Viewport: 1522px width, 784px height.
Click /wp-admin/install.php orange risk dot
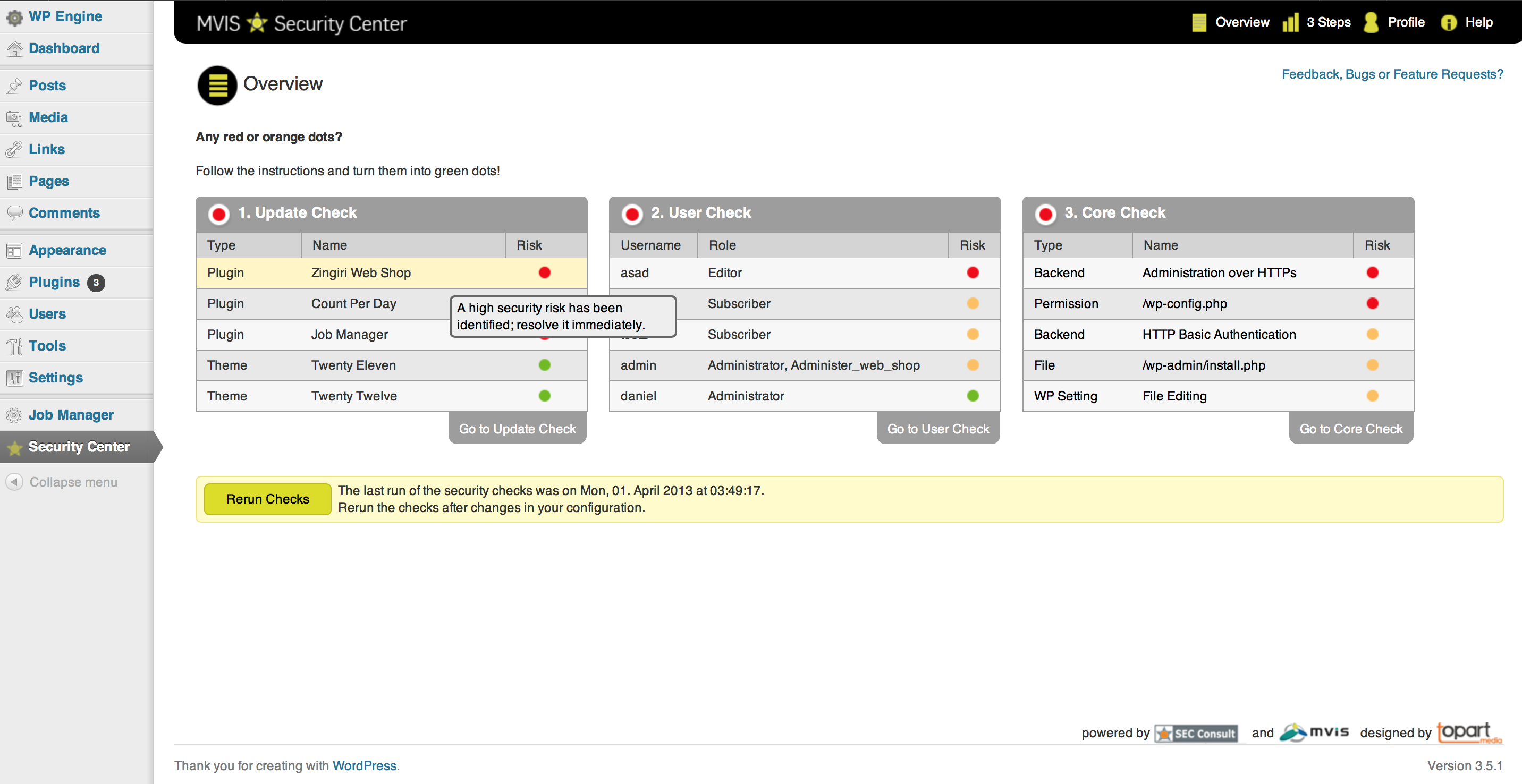(x=1373, y=365)
